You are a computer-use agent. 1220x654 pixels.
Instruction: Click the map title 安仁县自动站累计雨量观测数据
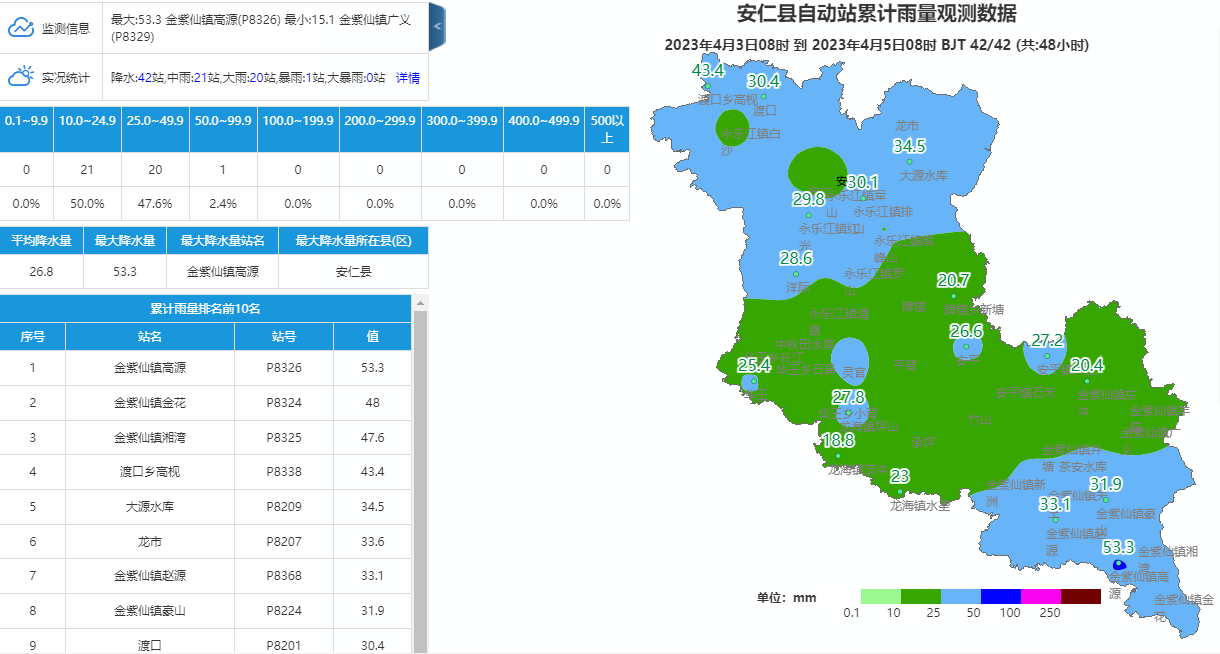click(x=877, y=14)
